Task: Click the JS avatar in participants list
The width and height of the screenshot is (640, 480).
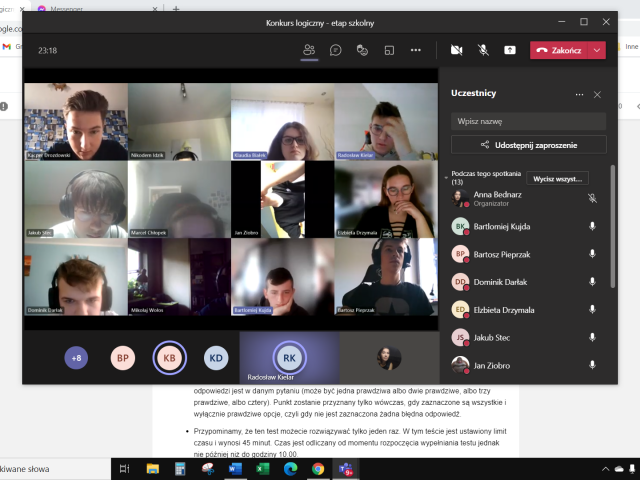Action: [x=460, y=338]
